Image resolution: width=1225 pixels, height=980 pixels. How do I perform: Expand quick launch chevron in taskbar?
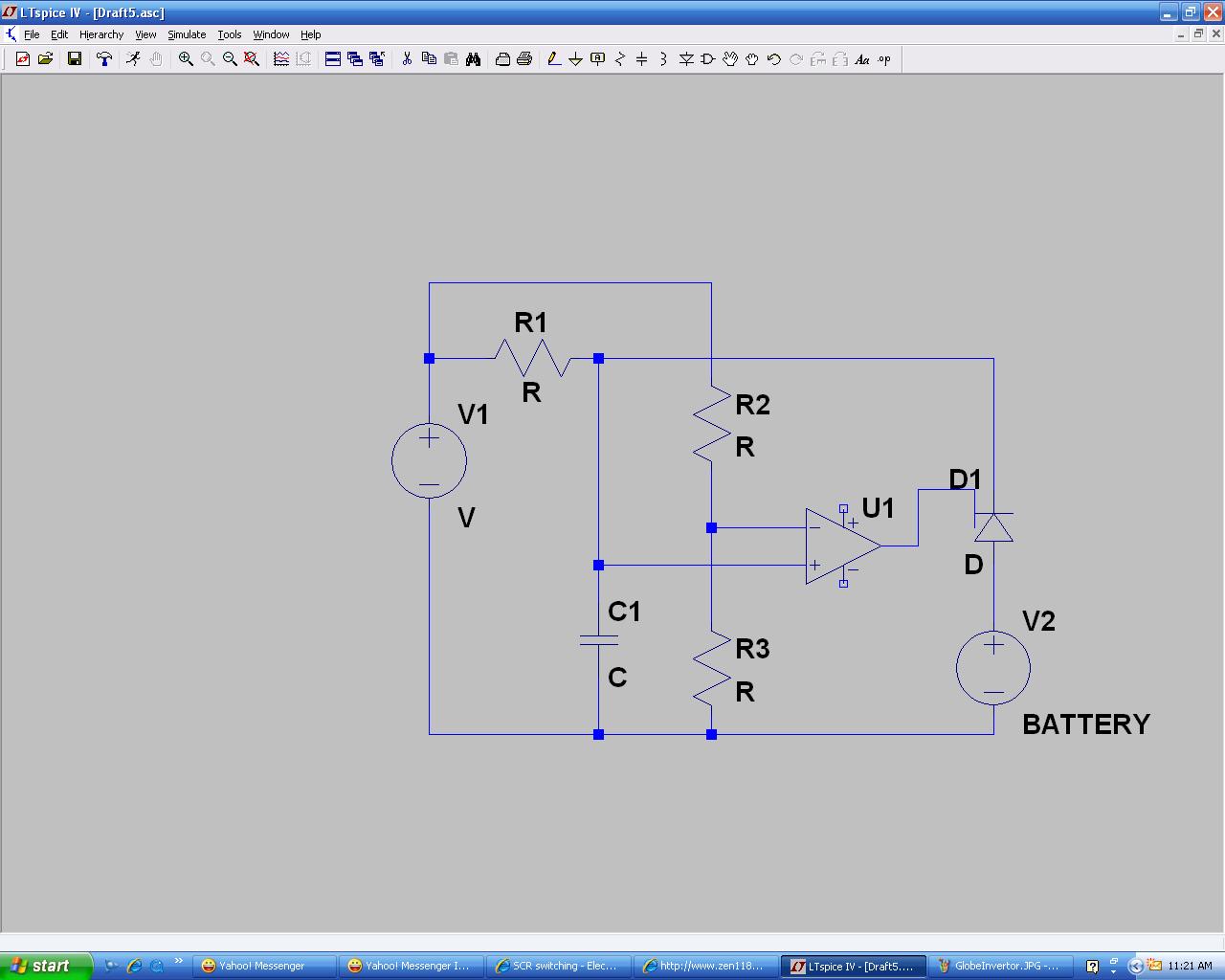tap(178, 963)
